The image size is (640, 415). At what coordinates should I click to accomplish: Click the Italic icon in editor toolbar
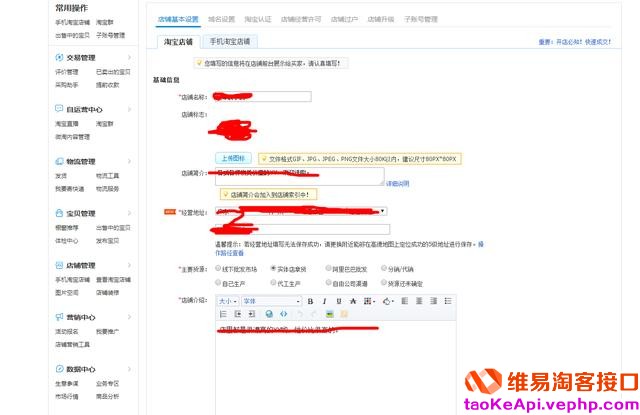click(x=324, y=301)
